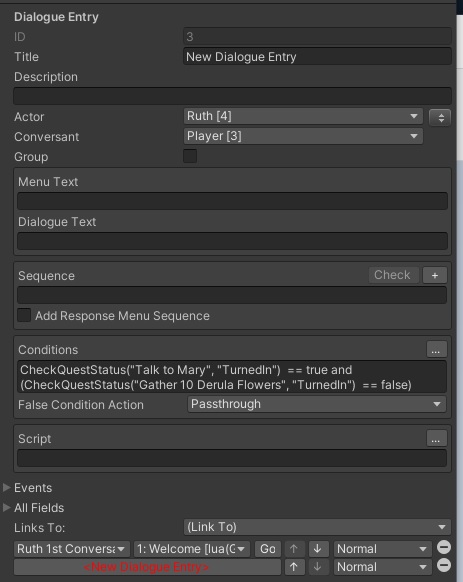Open the Conditions ellipsis editor button
The image size is (463, 582).
click(436, 350)
